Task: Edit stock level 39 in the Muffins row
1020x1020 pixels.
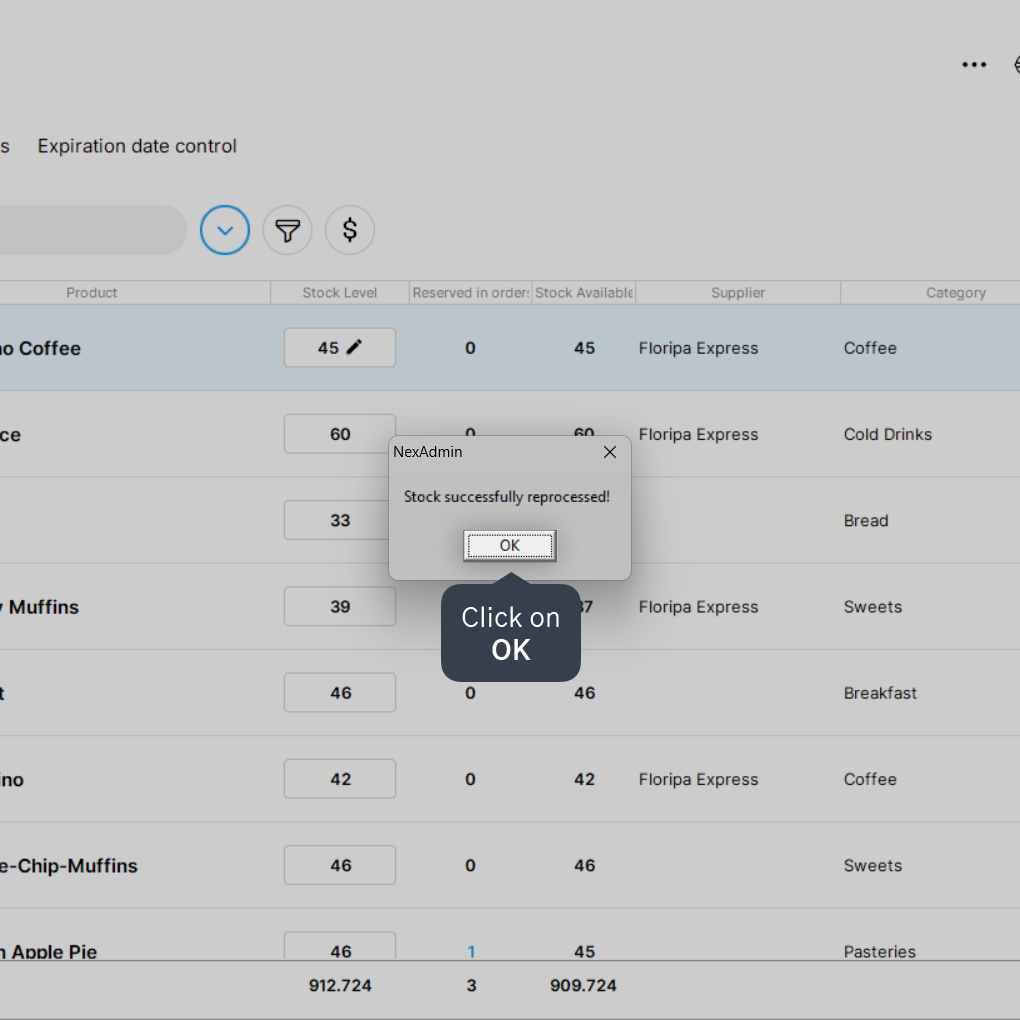Action: (340, 606)
